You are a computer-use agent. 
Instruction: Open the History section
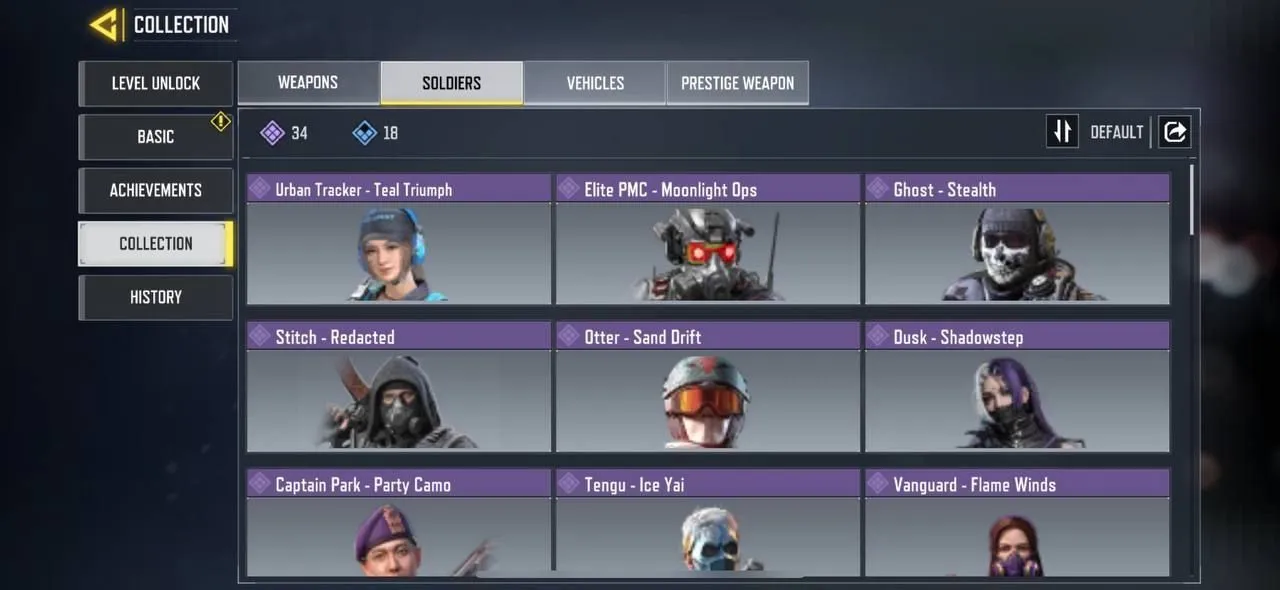[155, 297]
